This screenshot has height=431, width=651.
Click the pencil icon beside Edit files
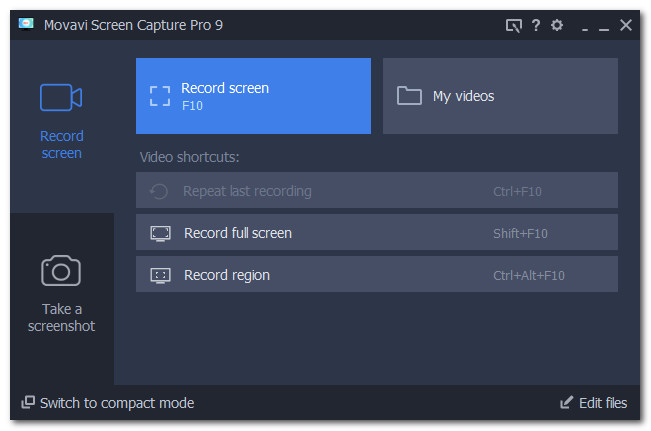566,402
